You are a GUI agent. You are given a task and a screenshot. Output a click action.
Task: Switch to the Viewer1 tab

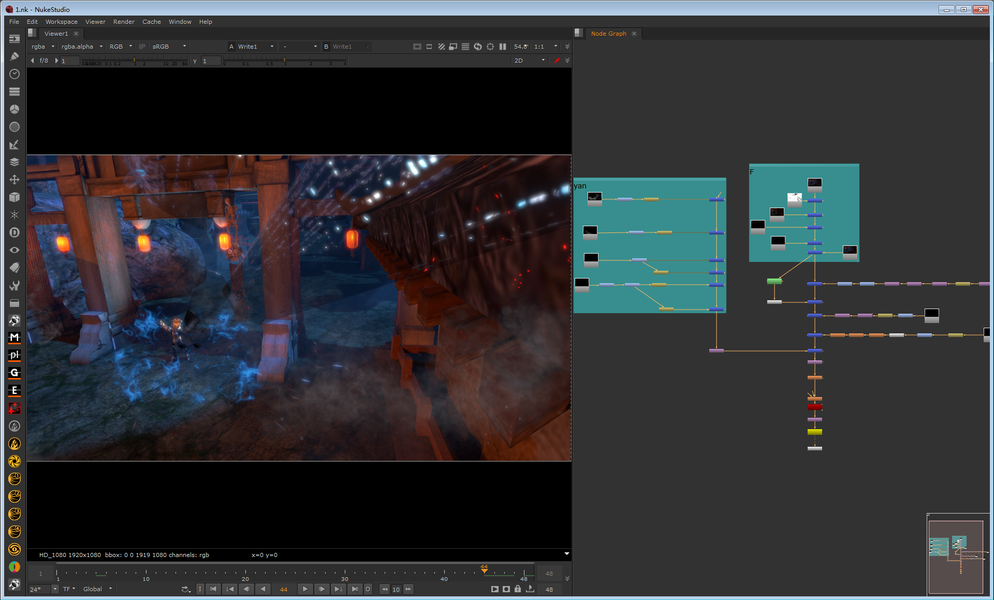point(56,34)
